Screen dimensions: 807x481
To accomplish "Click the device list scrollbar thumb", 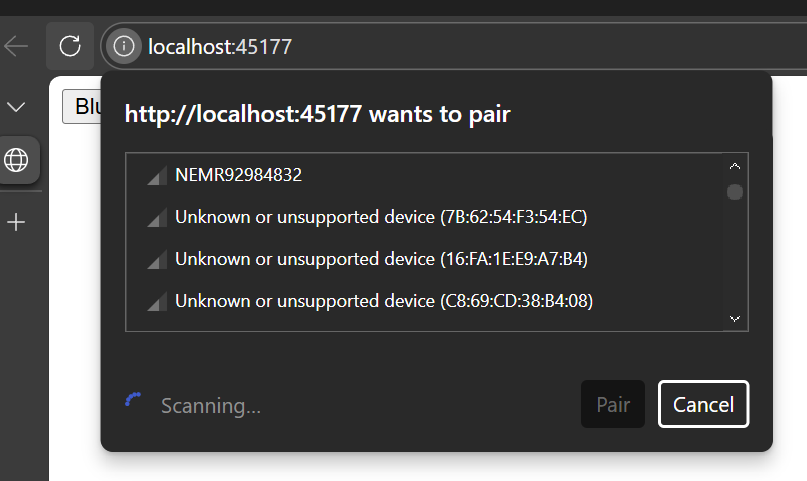I will click(x=735, y=192).
